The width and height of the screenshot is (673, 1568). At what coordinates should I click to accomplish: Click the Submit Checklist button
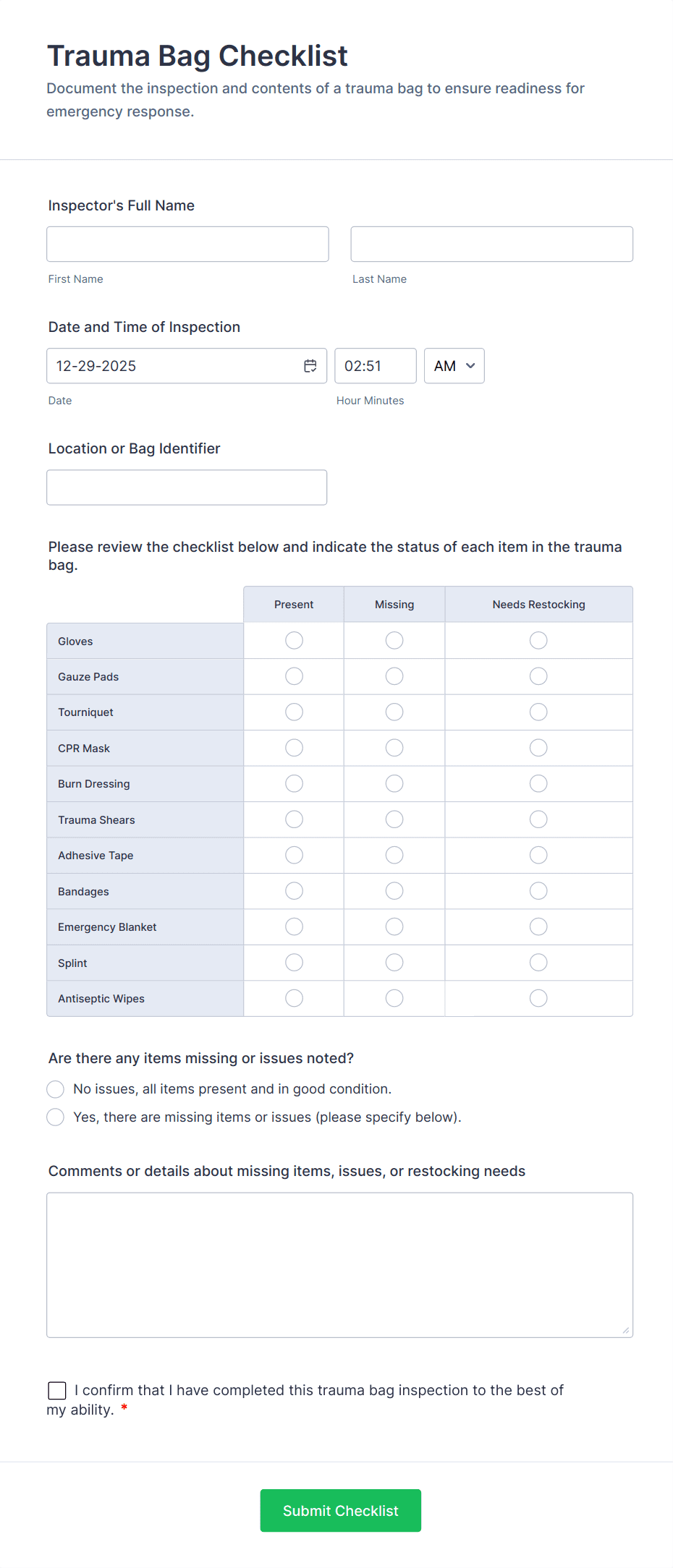pos(340,1511)
